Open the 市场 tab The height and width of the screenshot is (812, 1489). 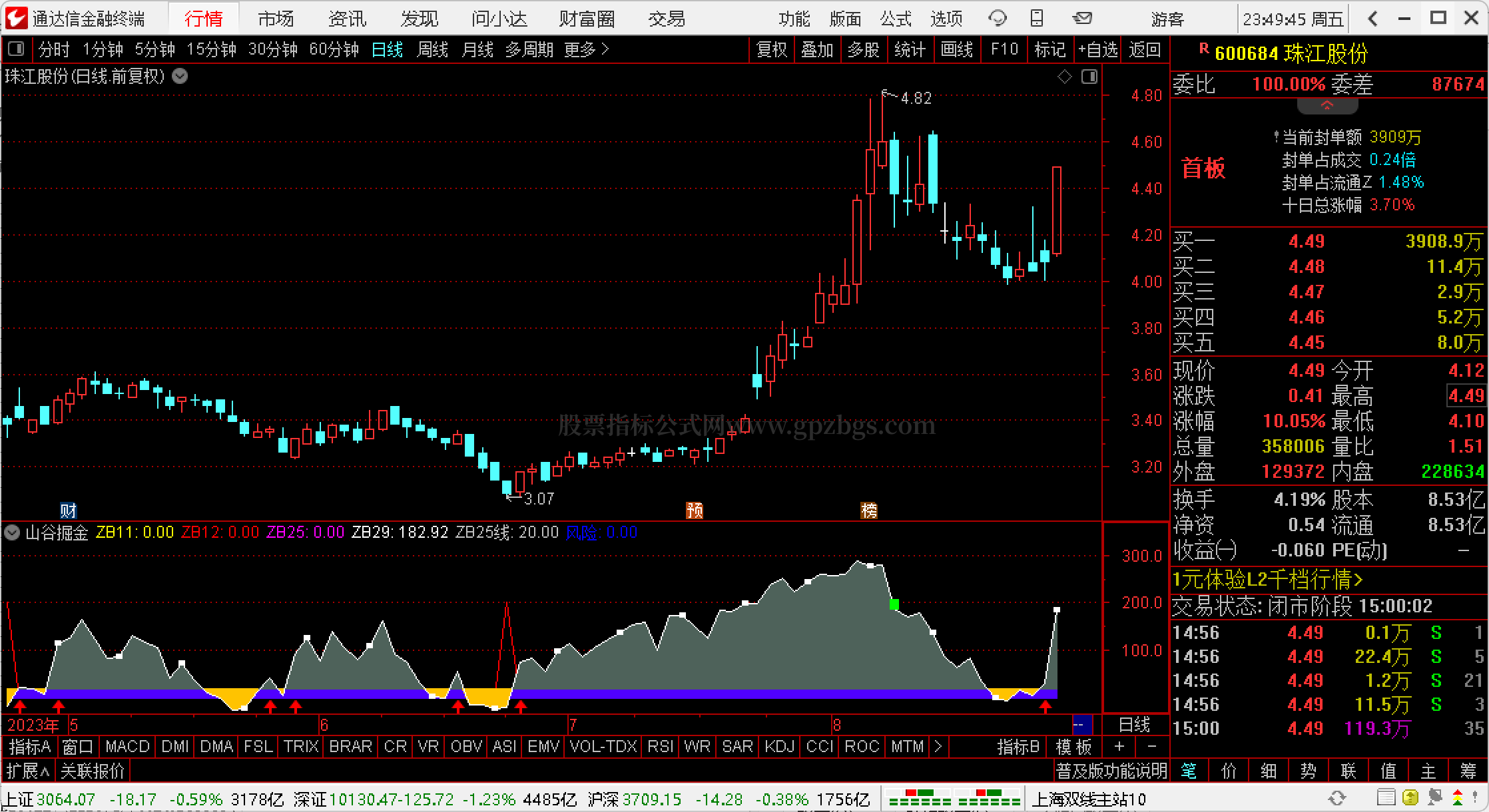coord(276,19)
